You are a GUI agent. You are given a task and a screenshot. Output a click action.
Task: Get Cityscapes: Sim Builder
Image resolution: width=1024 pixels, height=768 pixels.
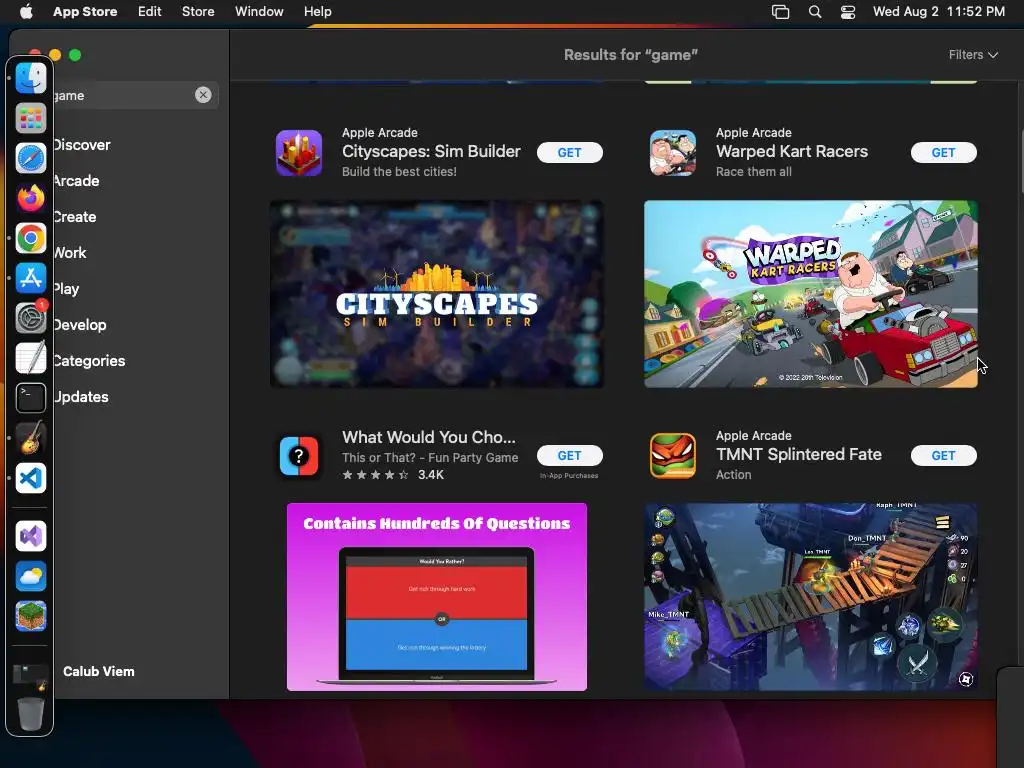[569, 152]
